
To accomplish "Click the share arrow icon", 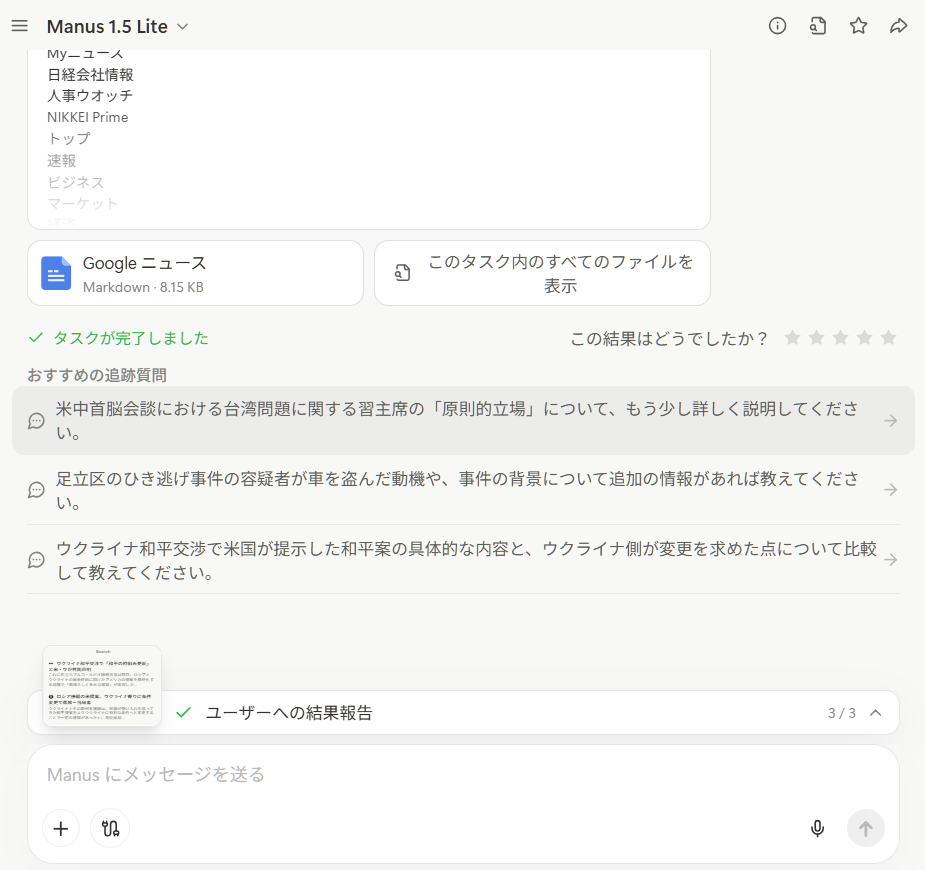I will [898, 26].
